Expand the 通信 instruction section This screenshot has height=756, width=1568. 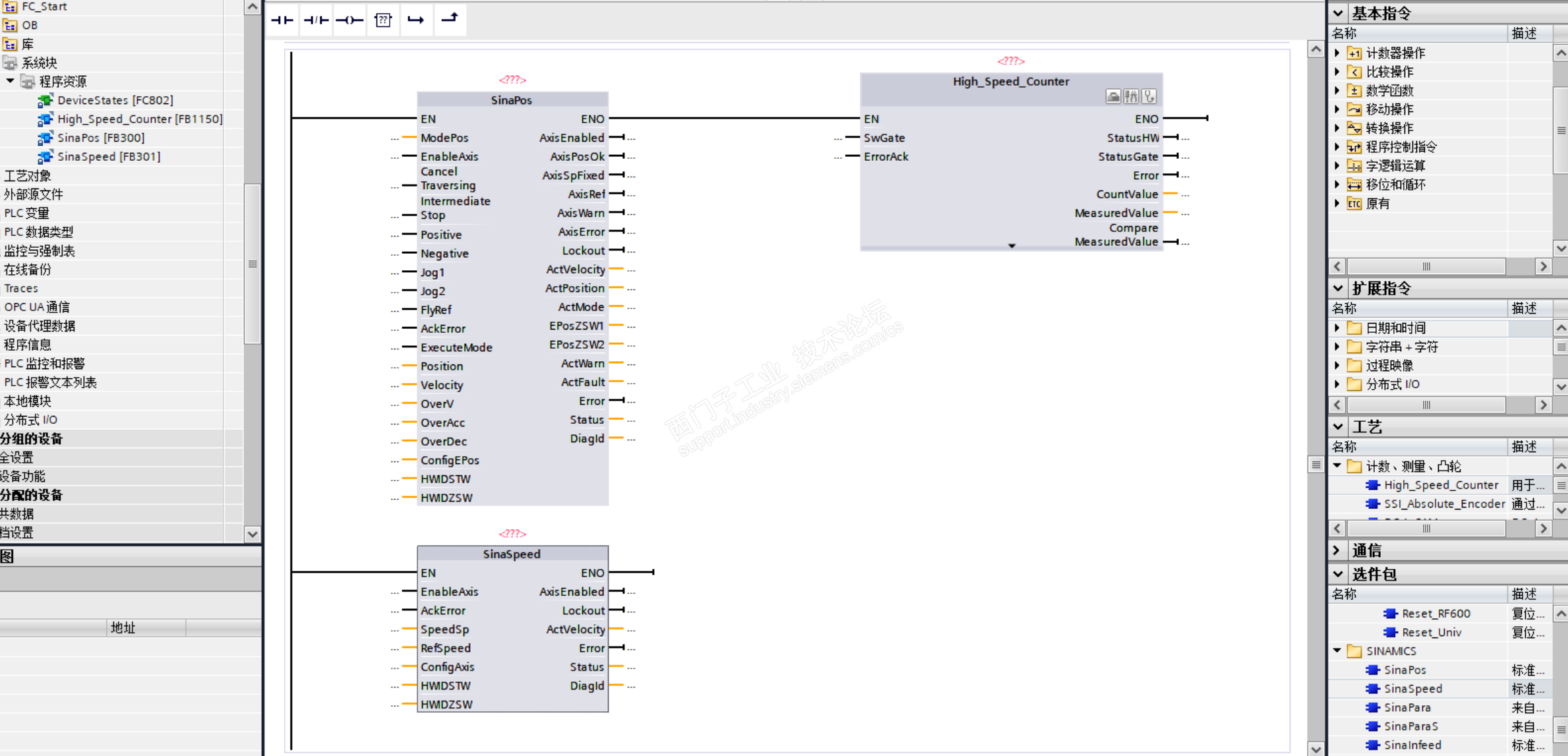coord(1337,550)
